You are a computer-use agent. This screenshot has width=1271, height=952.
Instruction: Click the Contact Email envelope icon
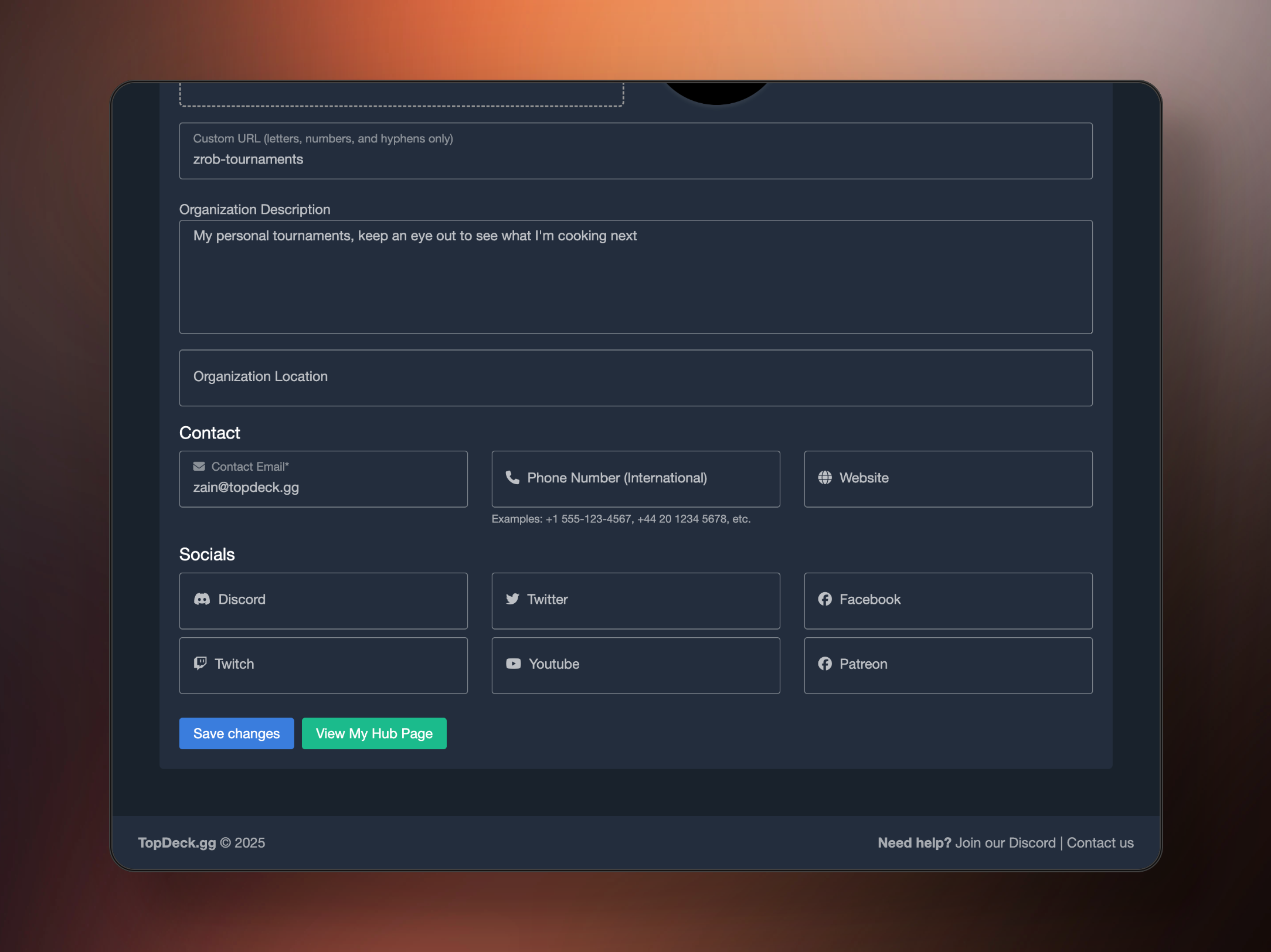[x=199, y=467]
